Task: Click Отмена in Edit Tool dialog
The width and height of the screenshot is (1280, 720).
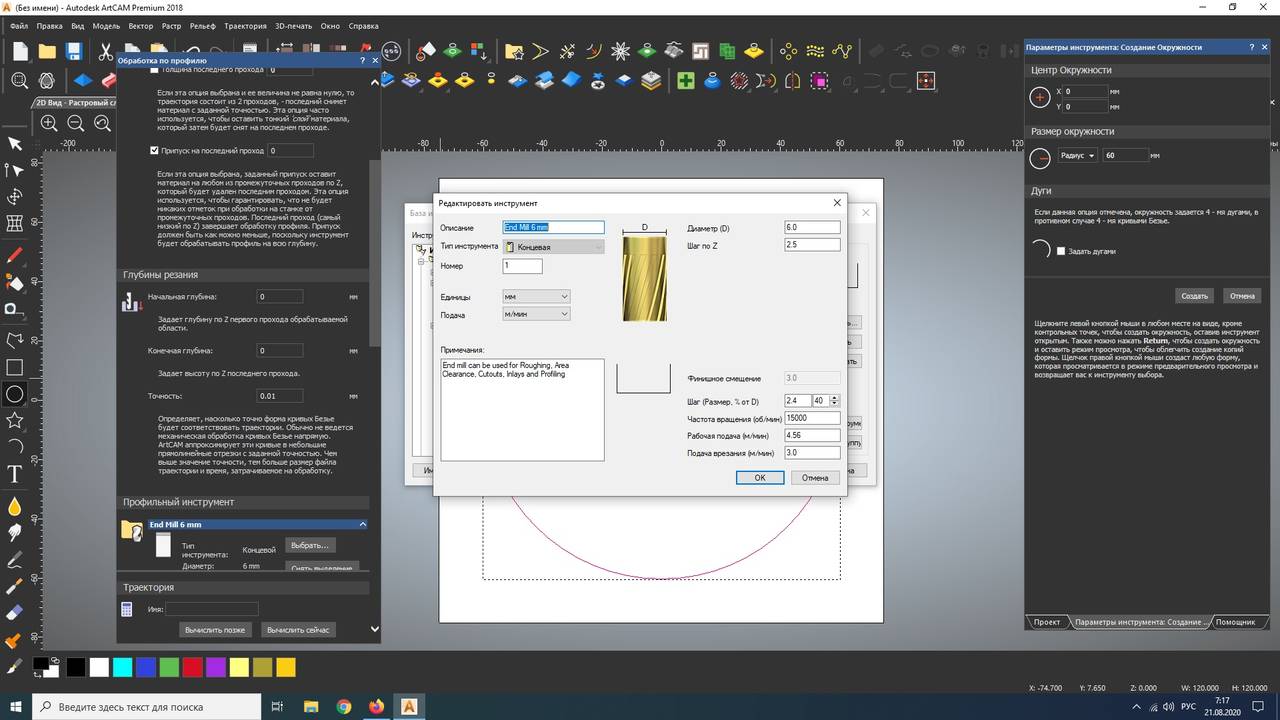Action: (x=815, y=477)
